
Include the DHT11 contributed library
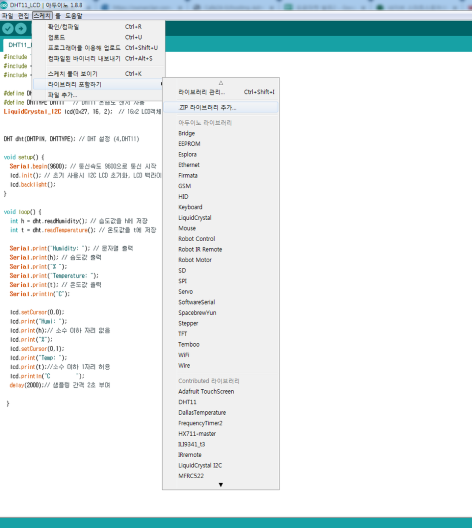tap(187, 402)
